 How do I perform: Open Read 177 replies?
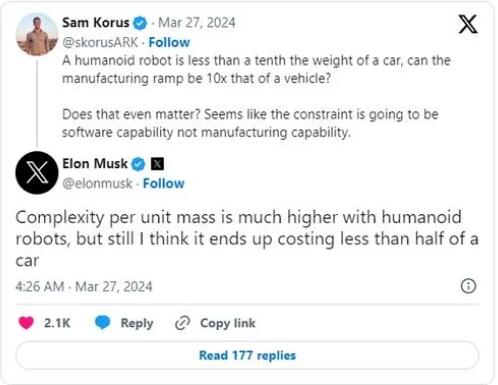click(247, 355)
